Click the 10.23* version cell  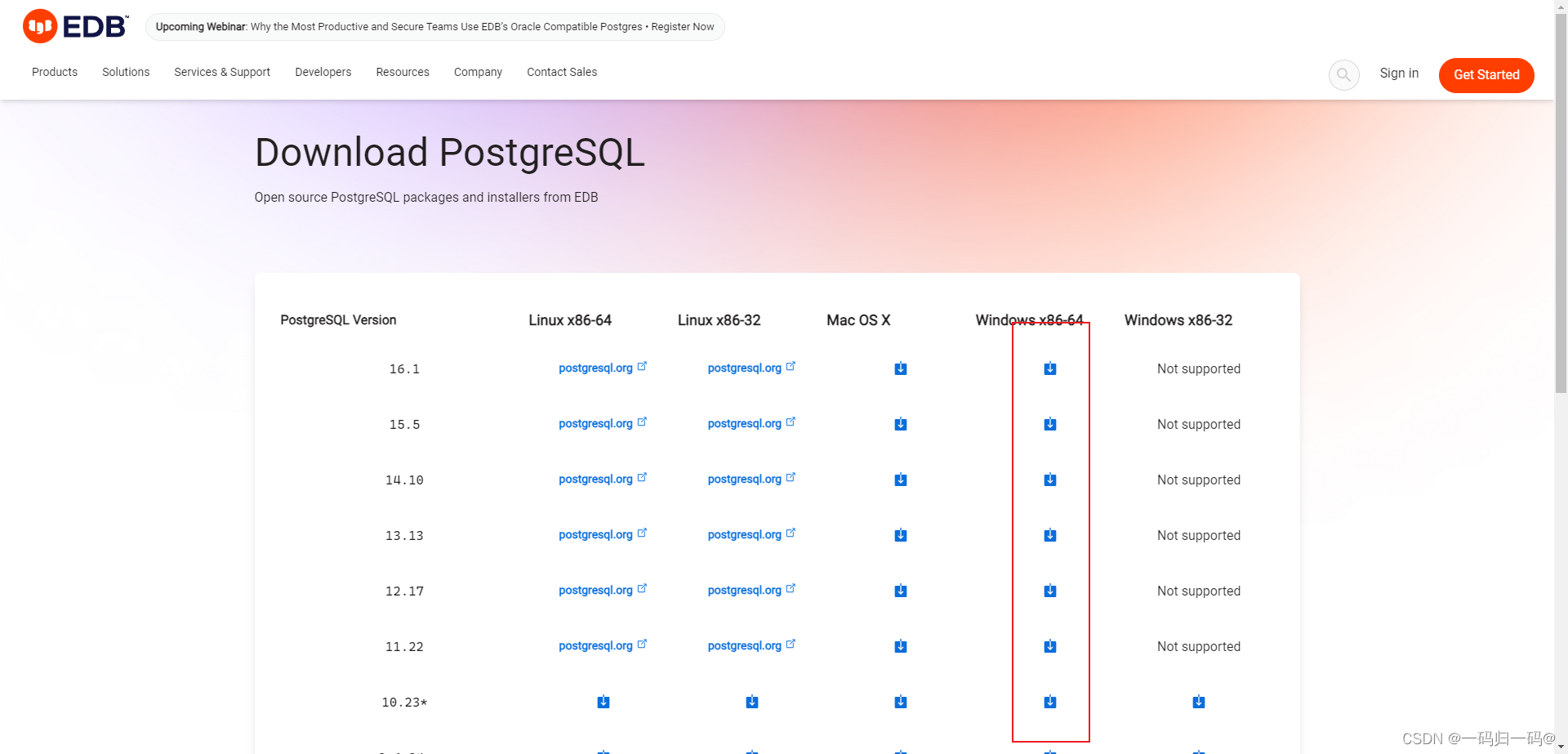pyautogui.click(x=404, y=703)
